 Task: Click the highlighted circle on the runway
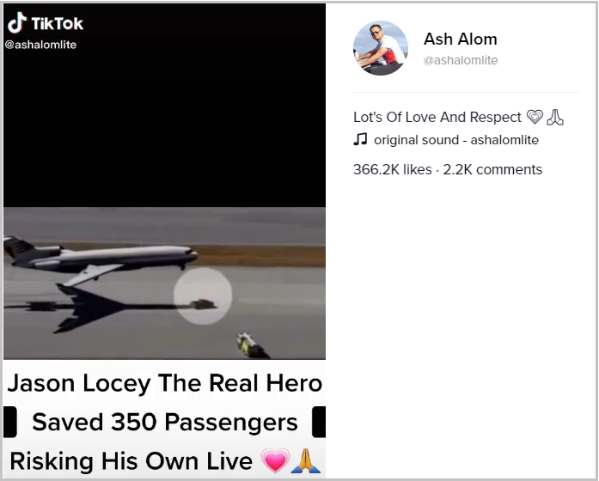pos(203,296)
